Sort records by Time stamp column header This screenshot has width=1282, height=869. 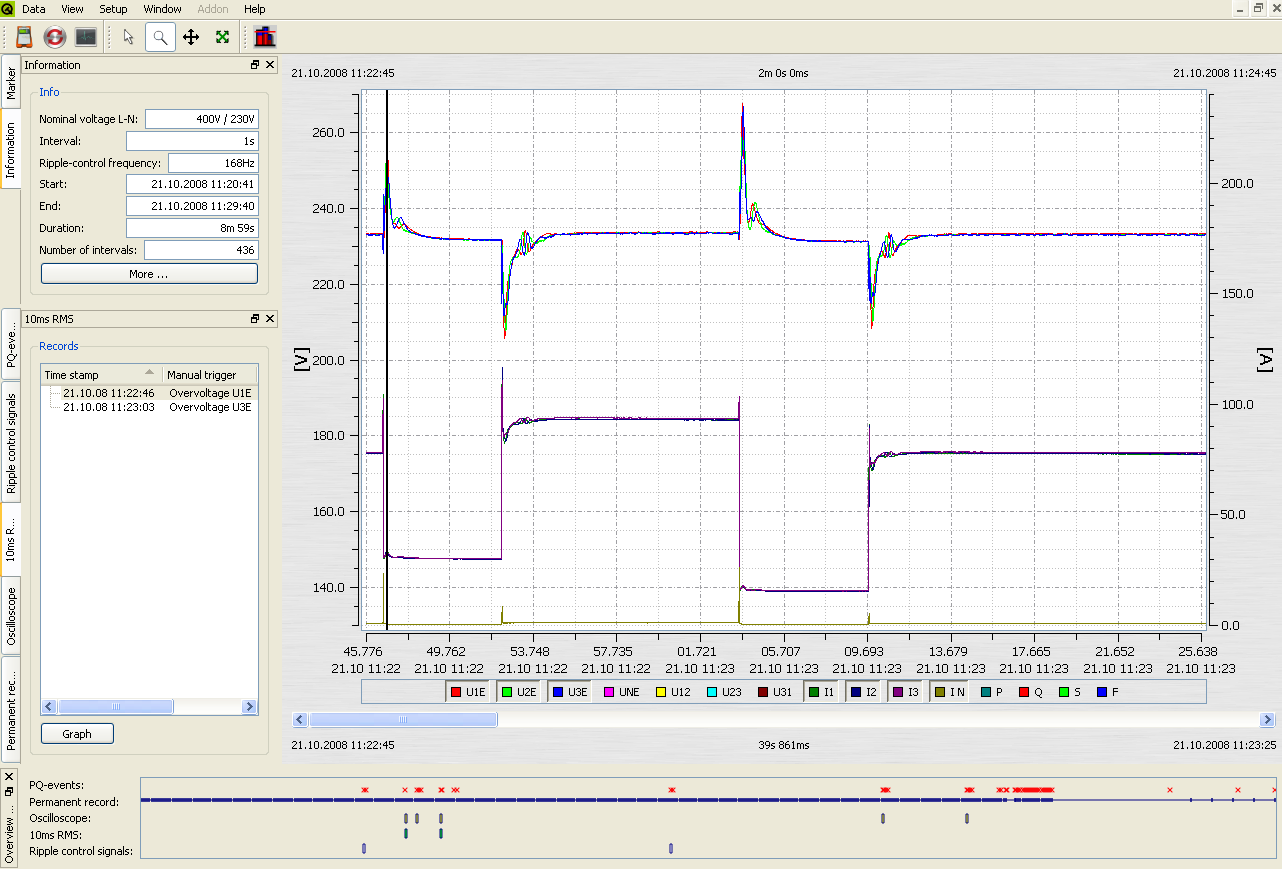click(x=101, y=375)
